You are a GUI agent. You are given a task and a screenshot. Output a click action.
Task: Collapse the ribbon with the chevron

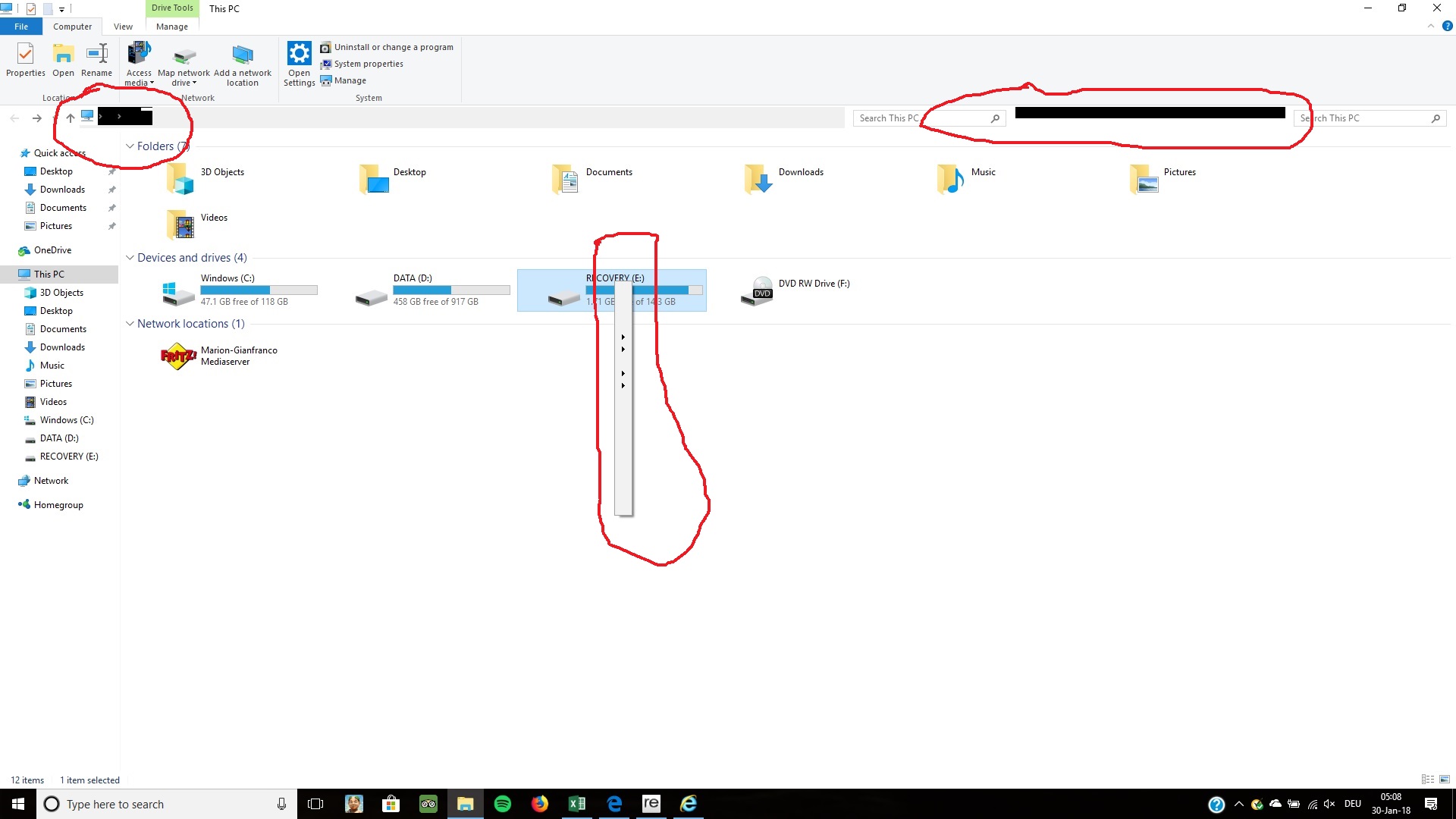pos(1431,27)
